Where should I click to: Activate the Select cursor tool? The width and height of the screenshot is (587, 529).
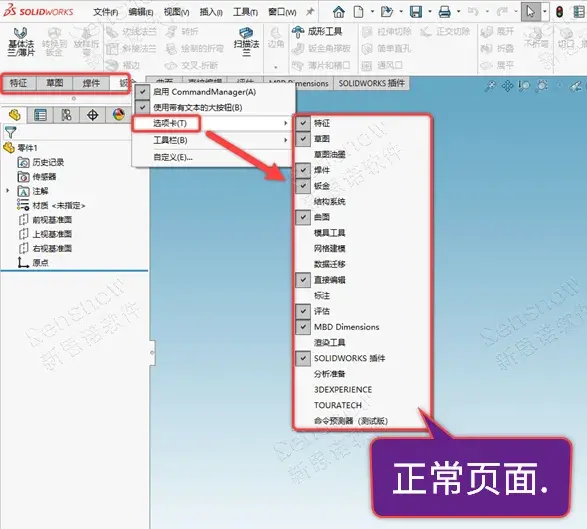(530, 12)
